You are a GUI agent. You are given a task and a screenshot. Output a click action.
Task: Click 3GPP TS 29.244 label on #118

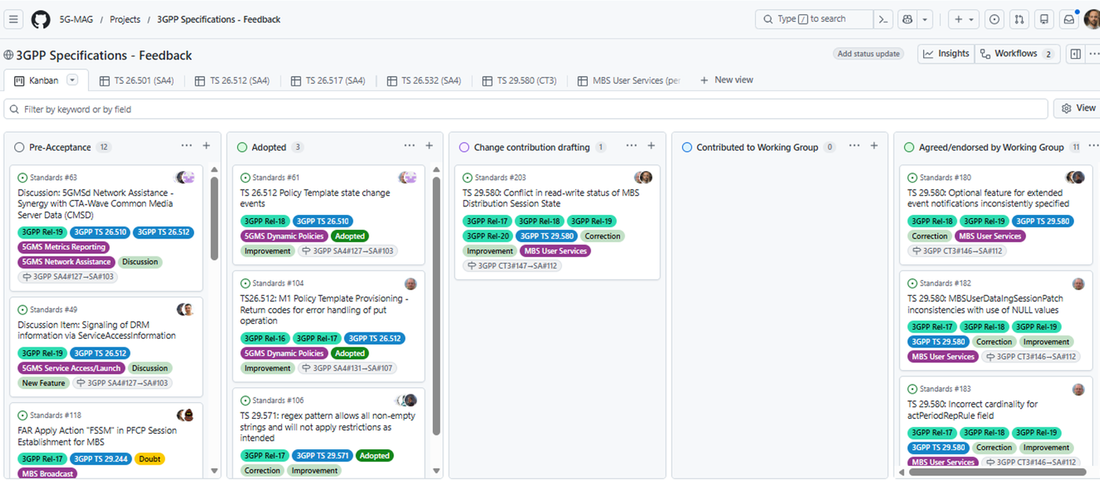click(100, 459)
